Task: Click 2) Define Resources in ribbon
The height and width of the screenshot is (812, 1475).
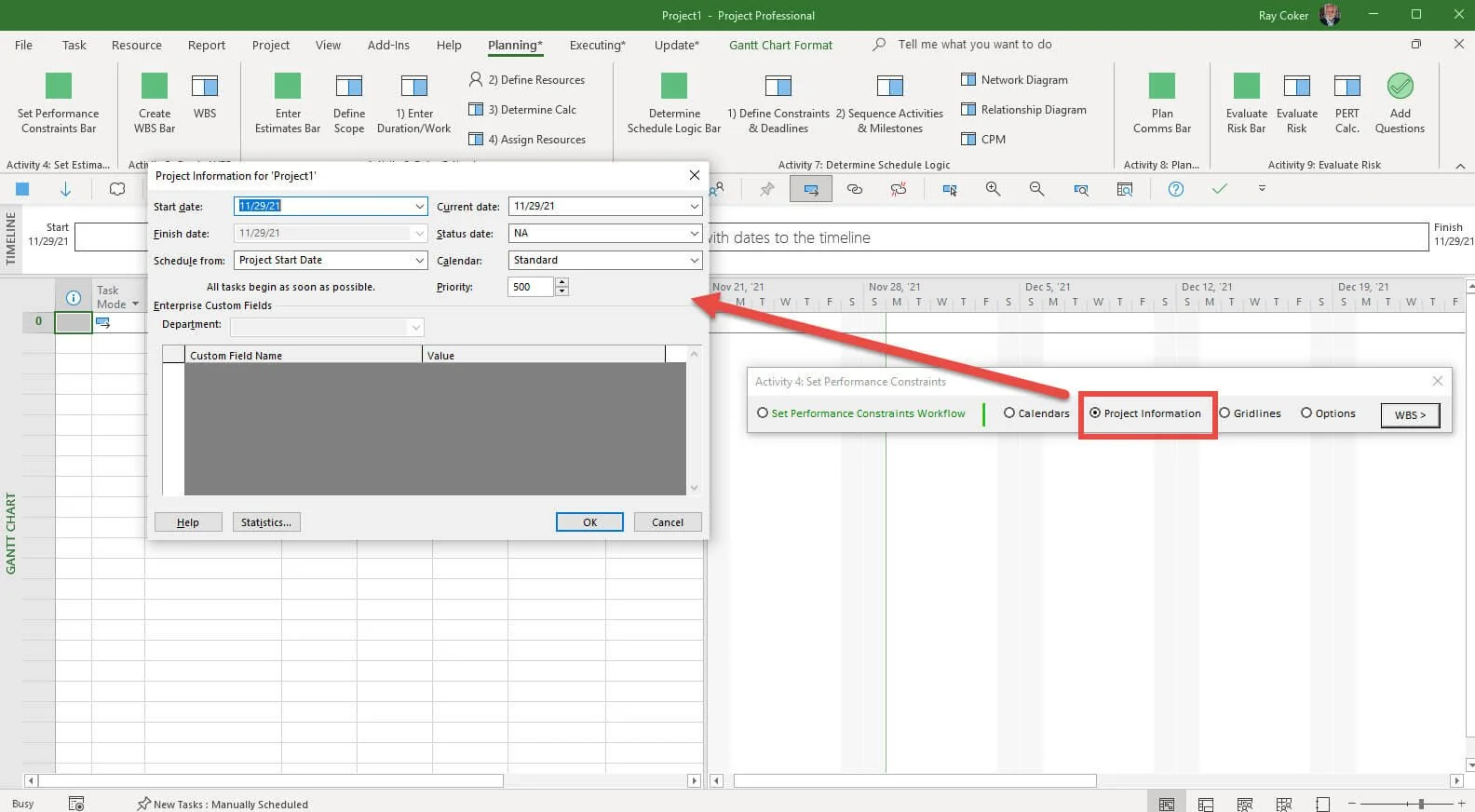Action: click(x=527, y=80)
